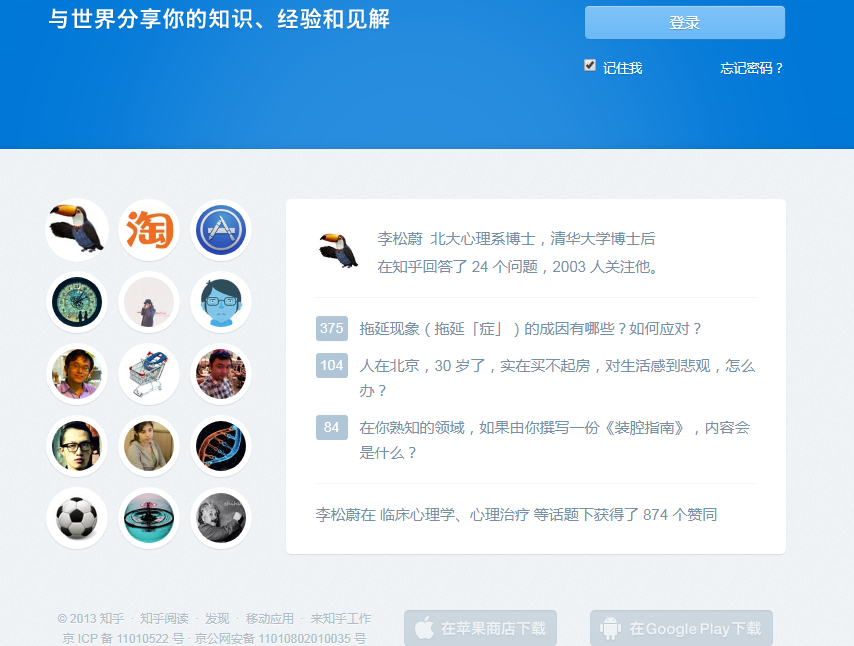Screen dimensions: 854x646
Task: Click the 与世界分享你的知识、经验和见解 headline
Action: pos(219,19)
